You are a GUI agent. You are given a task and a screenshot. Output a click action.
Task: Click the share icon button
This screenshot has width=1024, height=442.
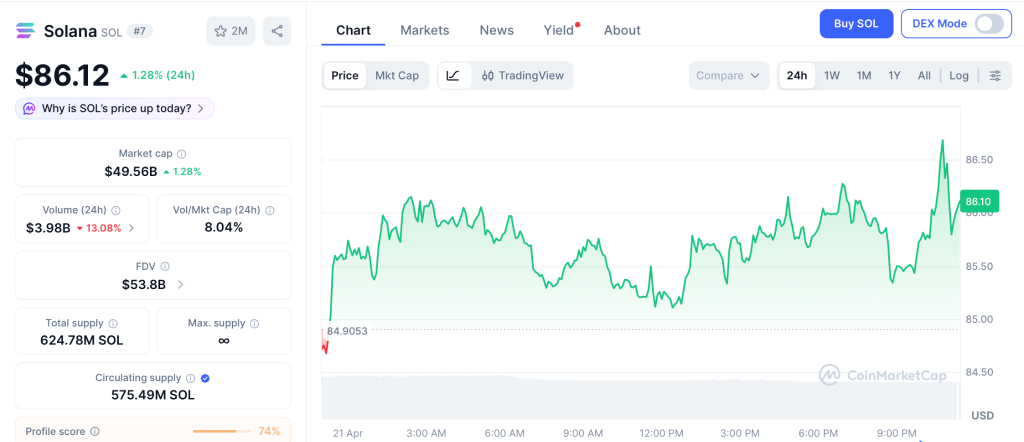tap(277, 31)
